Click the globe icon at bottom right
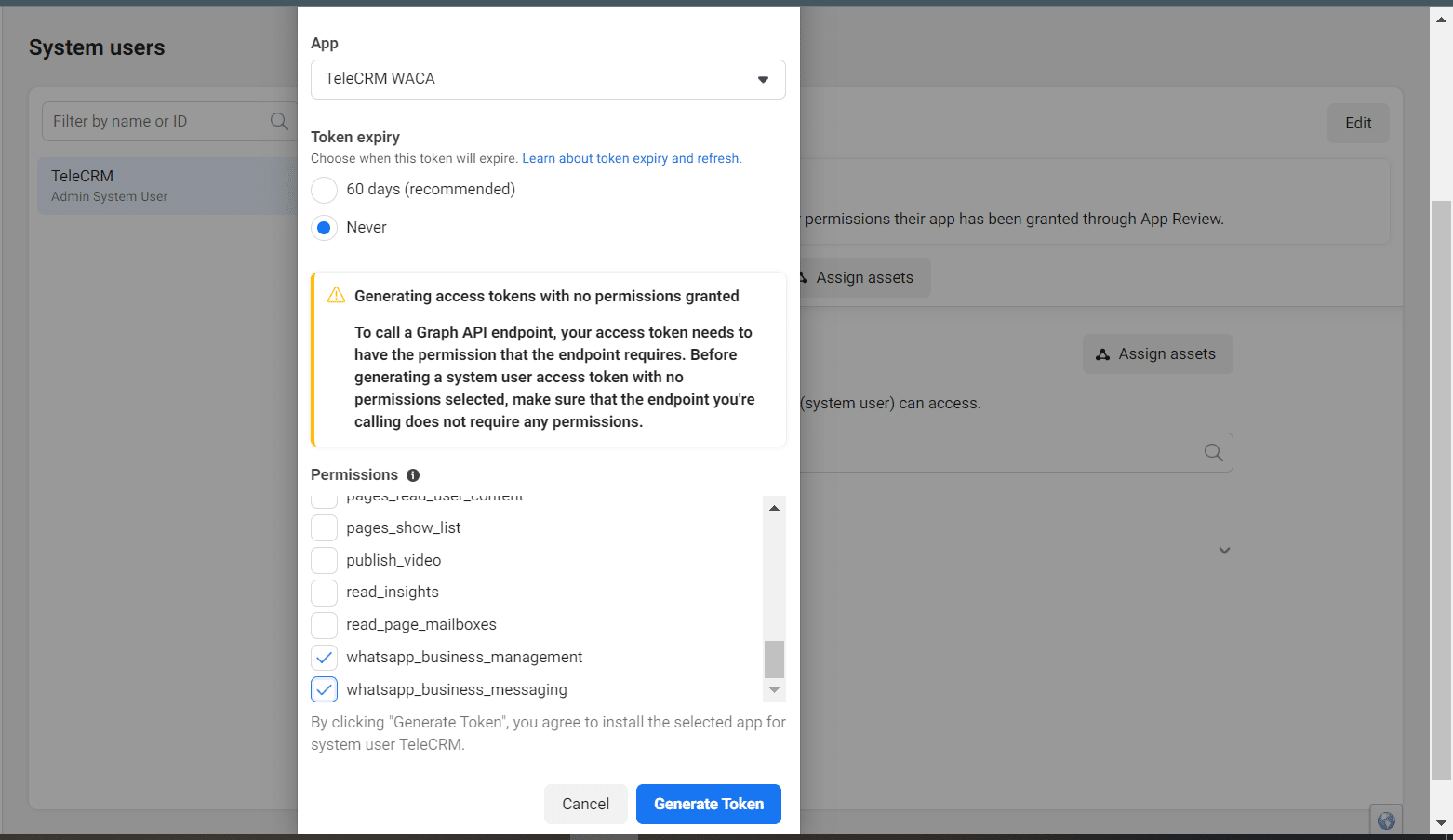The height and width of the screenshot is (840, 1453). (1386, 820)
